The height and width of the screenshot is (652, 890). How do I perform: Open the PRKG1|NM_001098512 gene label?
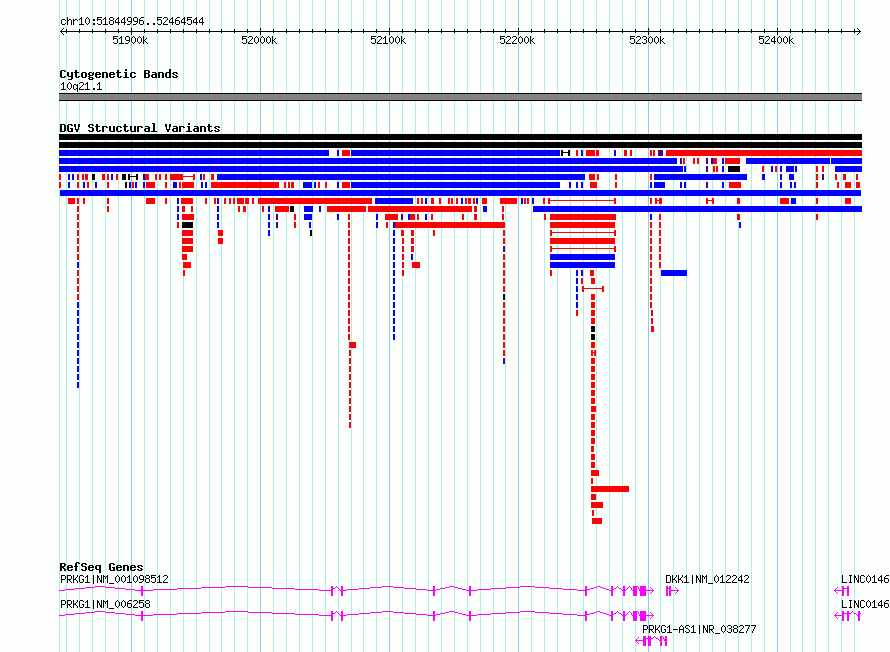tap(114, 579)
